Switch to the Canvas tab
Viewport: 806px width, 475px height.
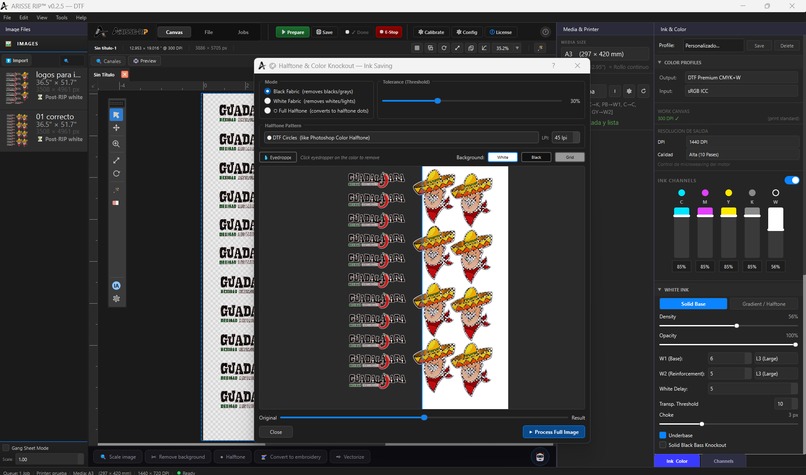(174, 32)
